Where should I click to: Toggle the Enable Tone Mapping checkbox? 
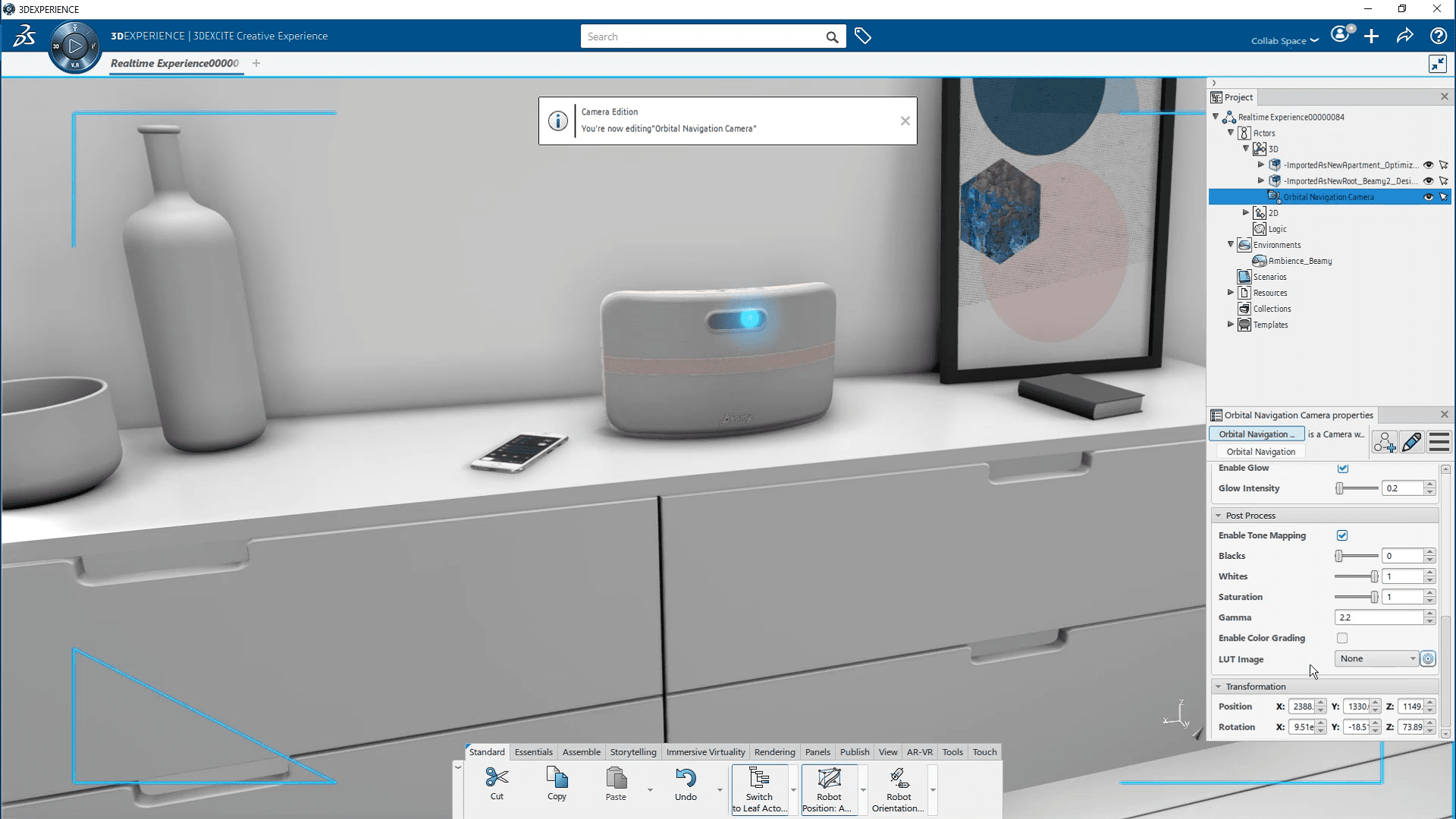pos(1343,535)
